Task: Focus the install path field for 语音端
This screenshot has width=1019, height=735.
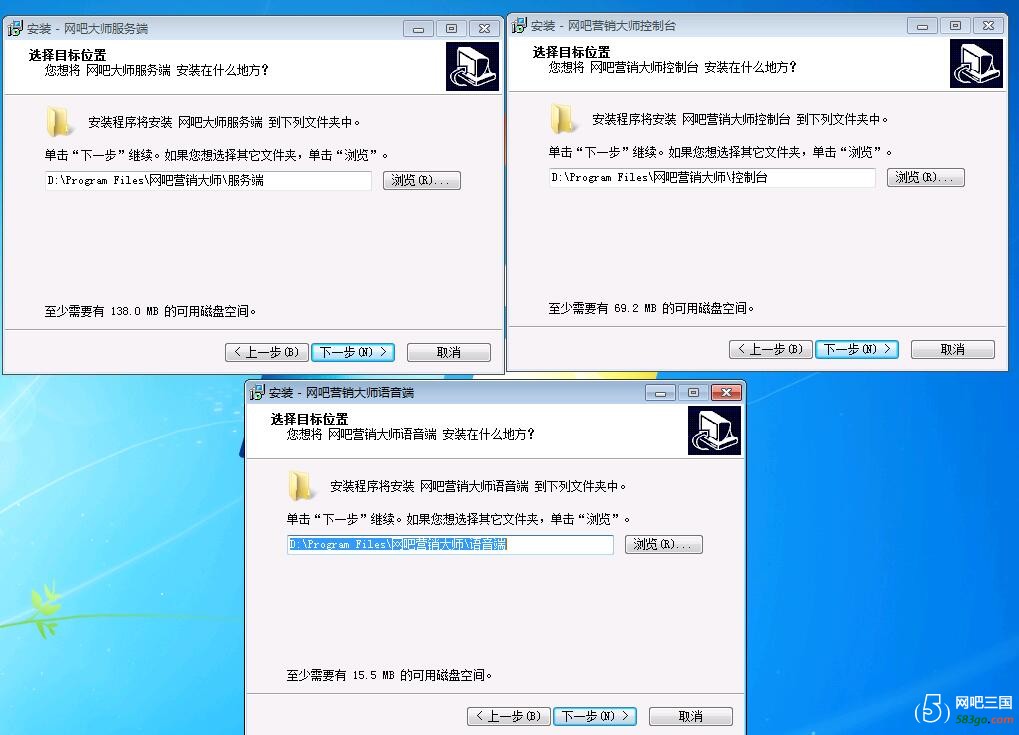Action: click(450, 544)
